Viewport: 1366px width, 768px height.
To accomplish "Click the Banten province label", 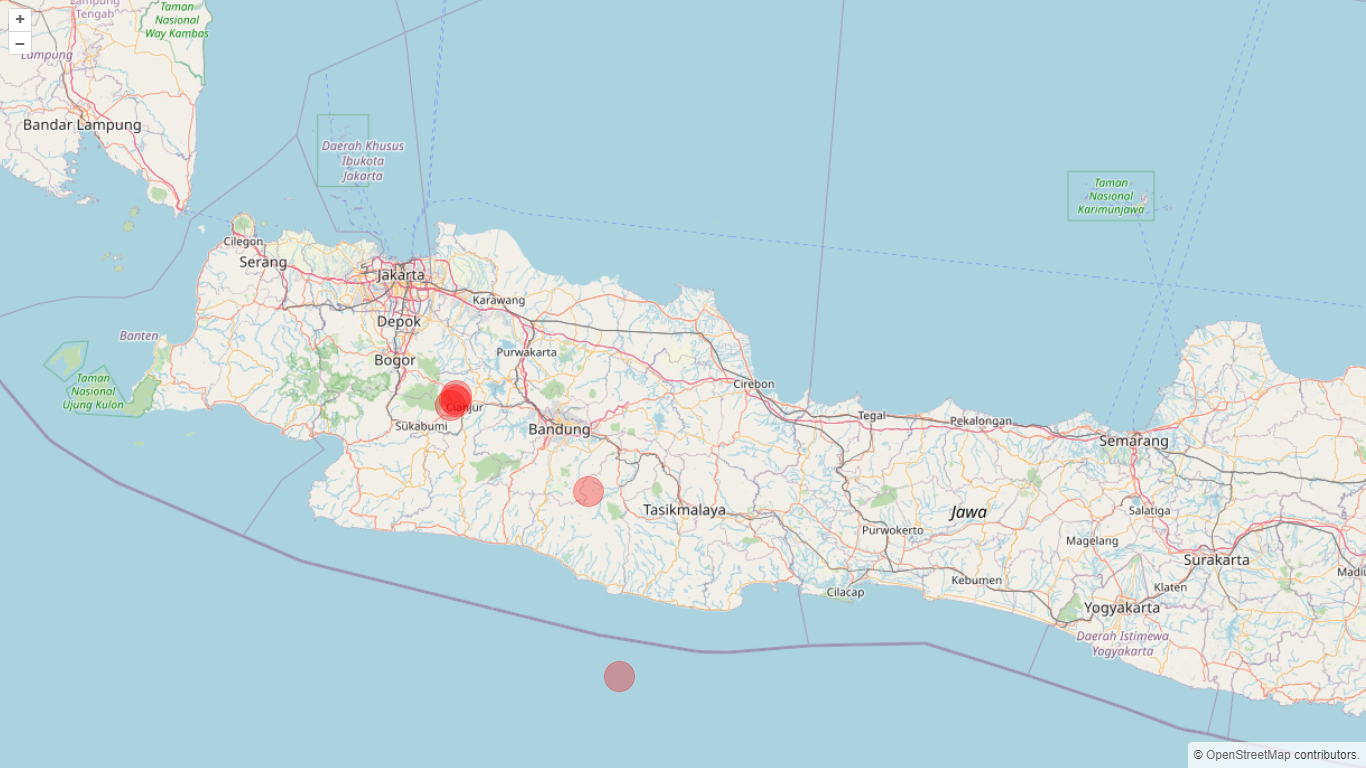I will [139, 335].
